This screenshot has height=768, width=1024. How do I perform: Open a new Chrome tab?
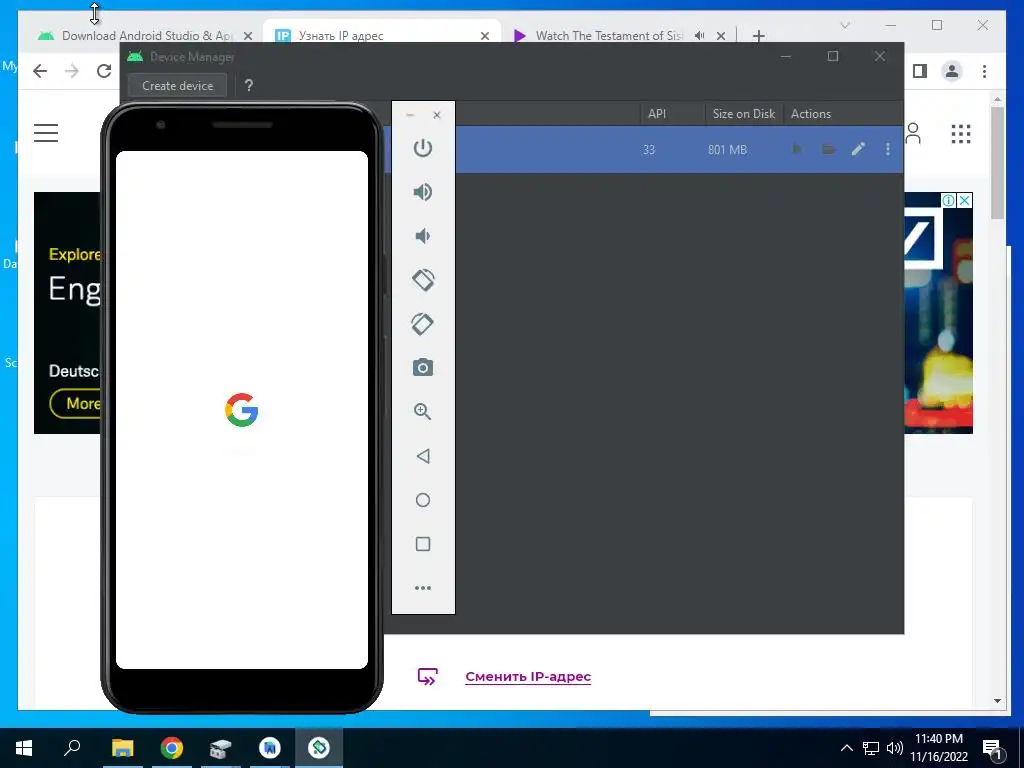tap(758, 36)
